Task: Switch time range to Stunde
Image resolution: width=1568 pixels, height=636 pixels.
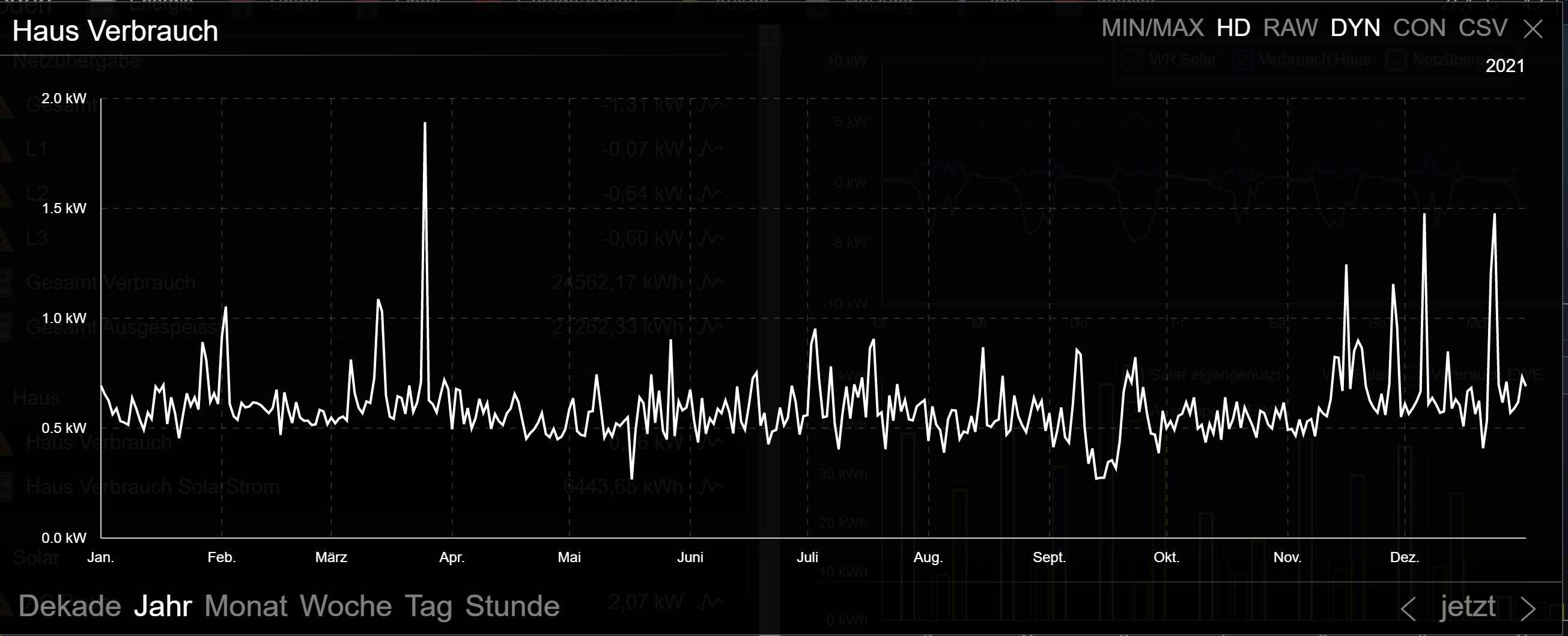Action: tap(512, 606)
